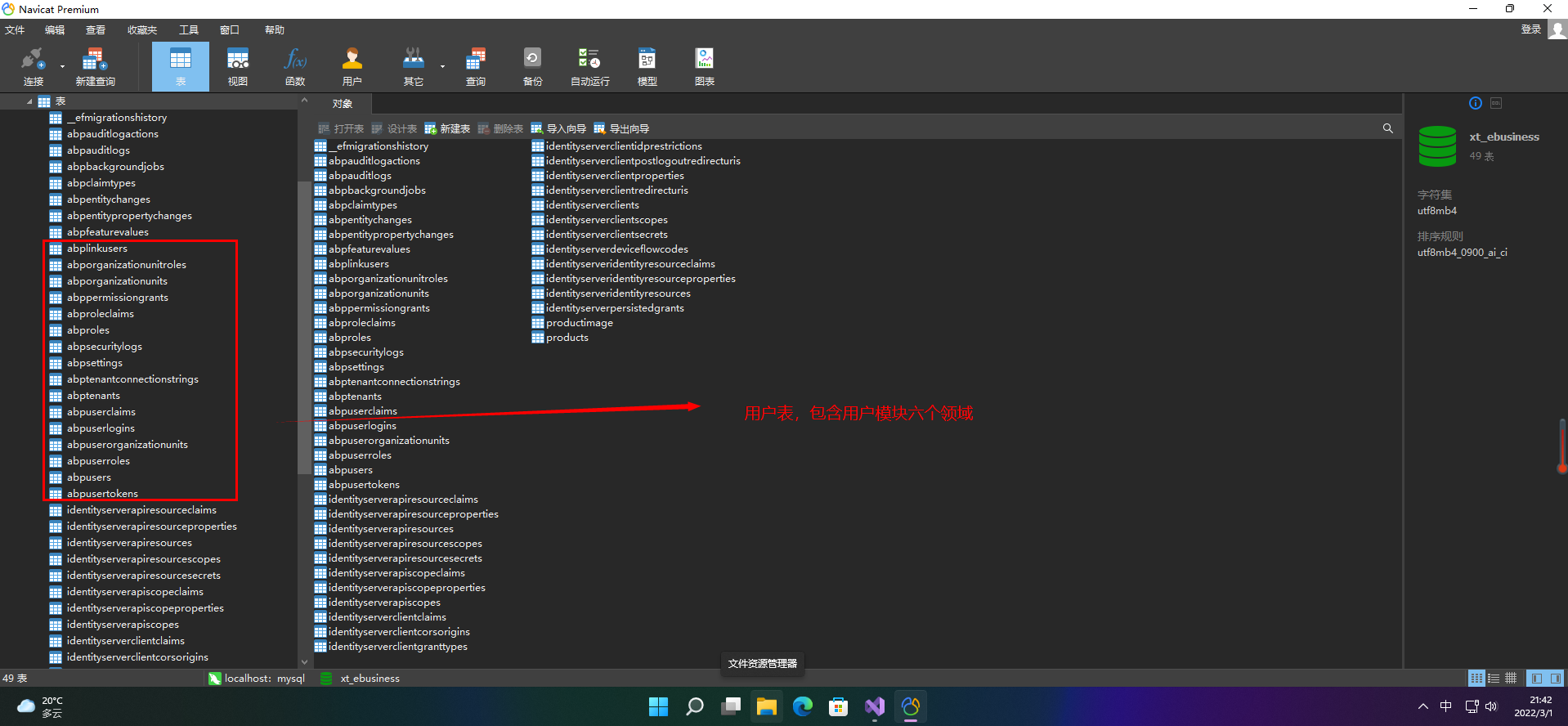Open dropdown arrow beside 连接

pos(62,67)
